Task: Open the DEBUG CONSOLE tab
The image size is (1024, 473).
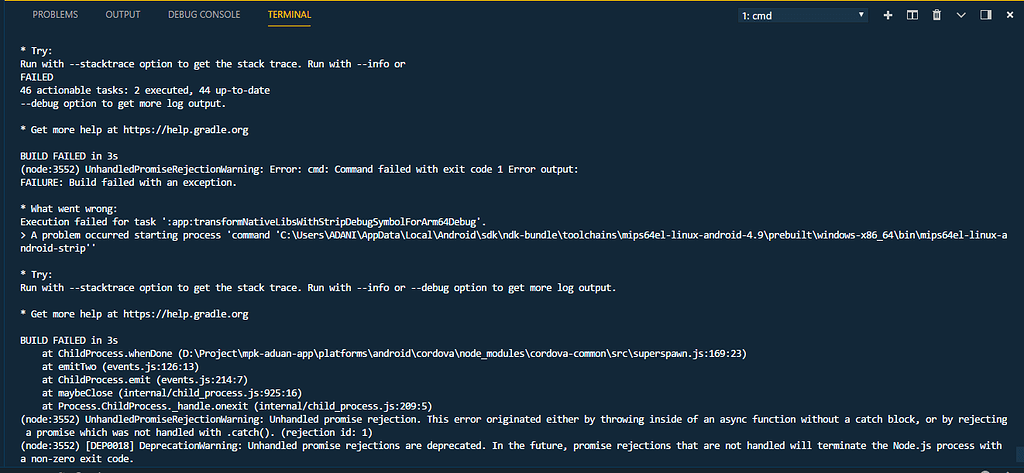Action: pos(204,14)
